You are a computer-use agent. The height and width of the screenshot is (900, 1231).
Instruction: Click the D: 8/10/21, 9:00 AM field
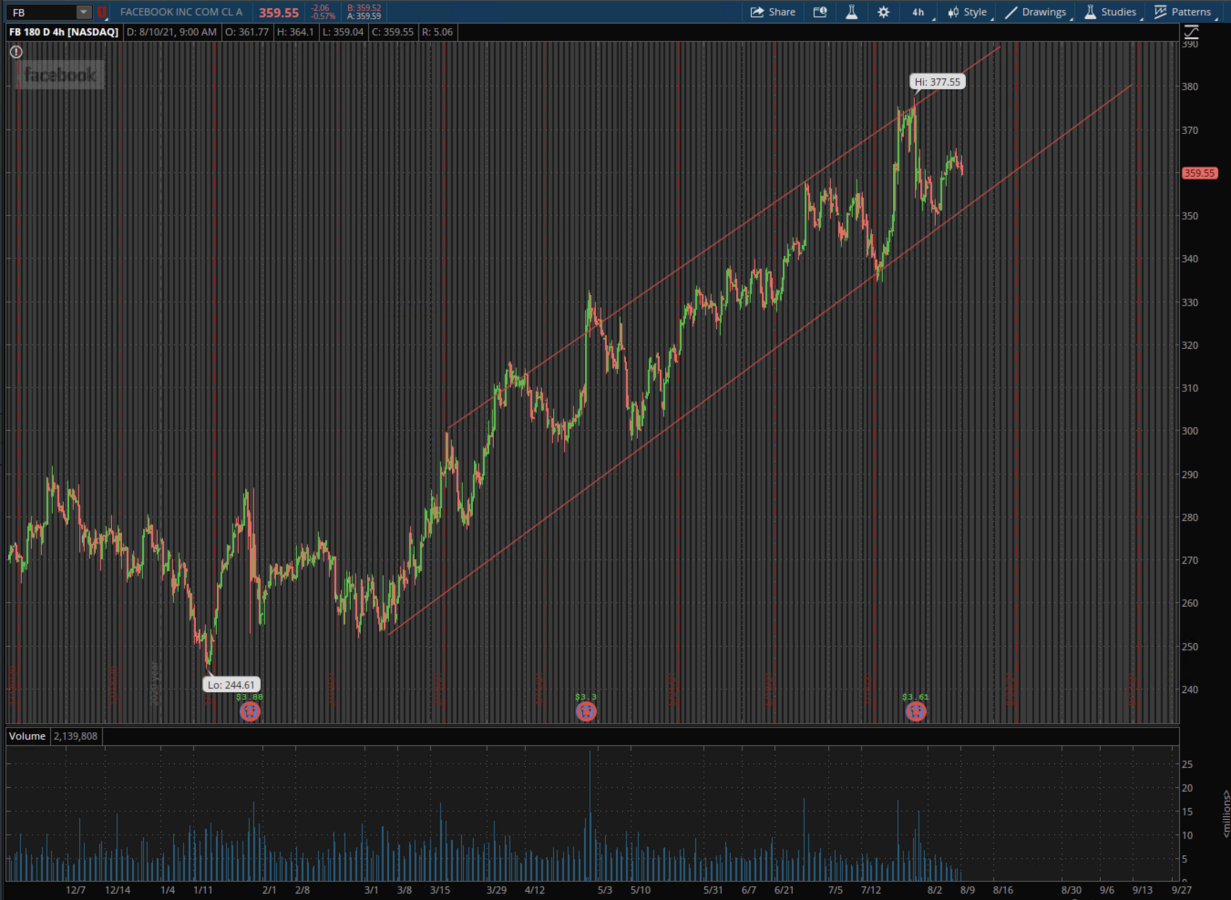click(x=173, y=32)
